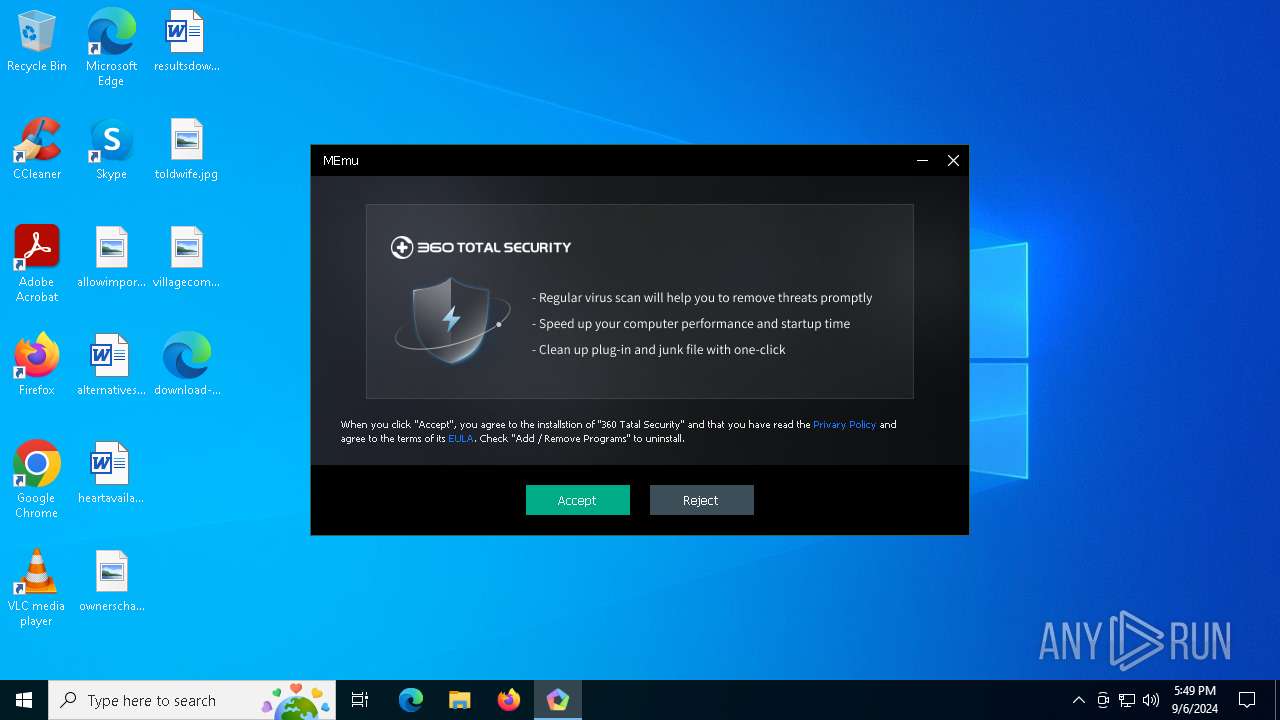Click "Clean up plug-in and junk file" text
1280x720 pixels.
click(659, 349)
